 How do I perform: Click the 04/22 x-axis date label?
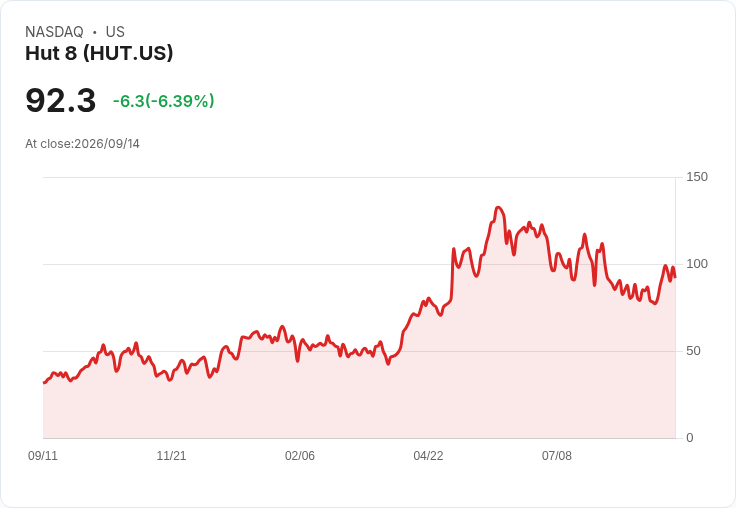[x=428, y=455]
